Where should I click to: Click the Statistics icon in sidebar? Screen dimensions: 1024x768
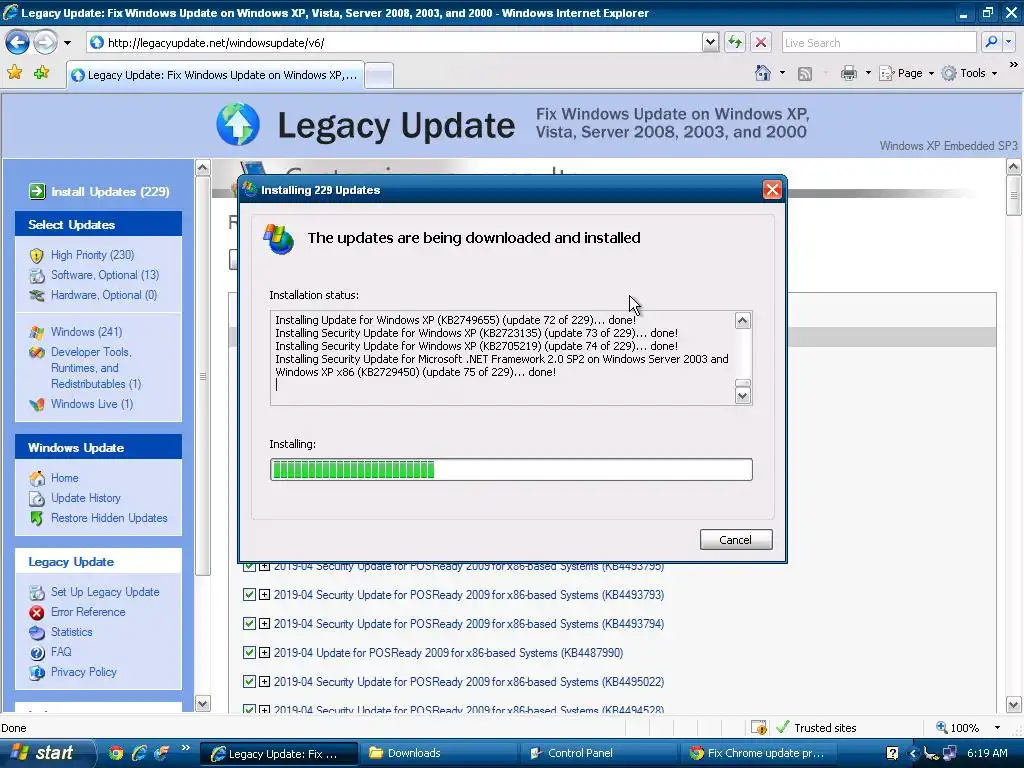coord(37,632)
